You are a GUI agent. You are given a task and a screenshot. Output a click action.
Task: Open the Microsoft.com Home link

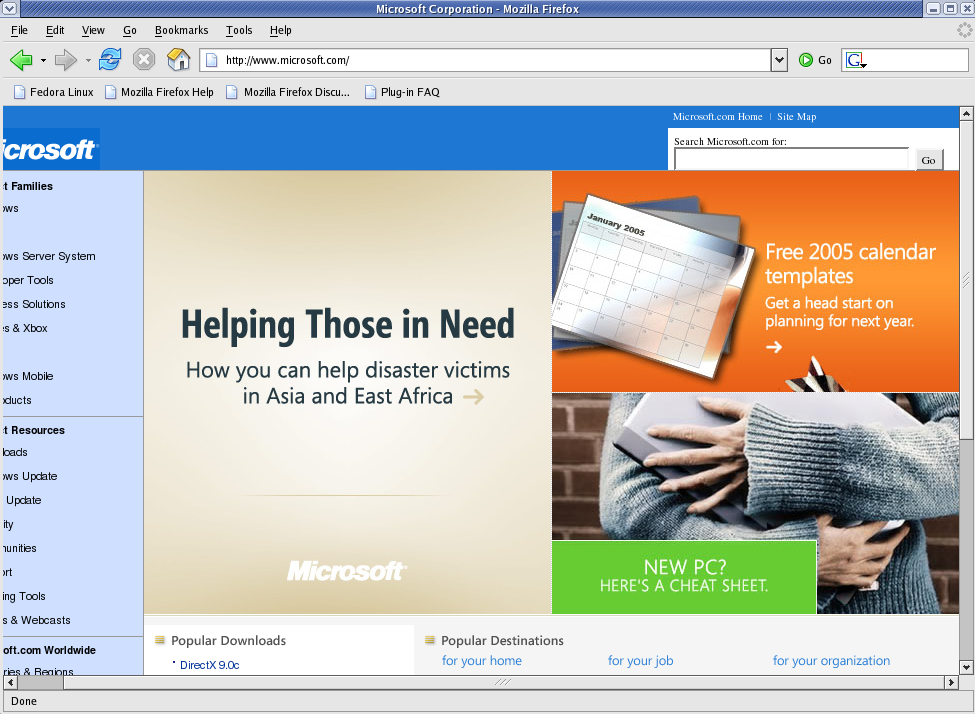[718, 117]
